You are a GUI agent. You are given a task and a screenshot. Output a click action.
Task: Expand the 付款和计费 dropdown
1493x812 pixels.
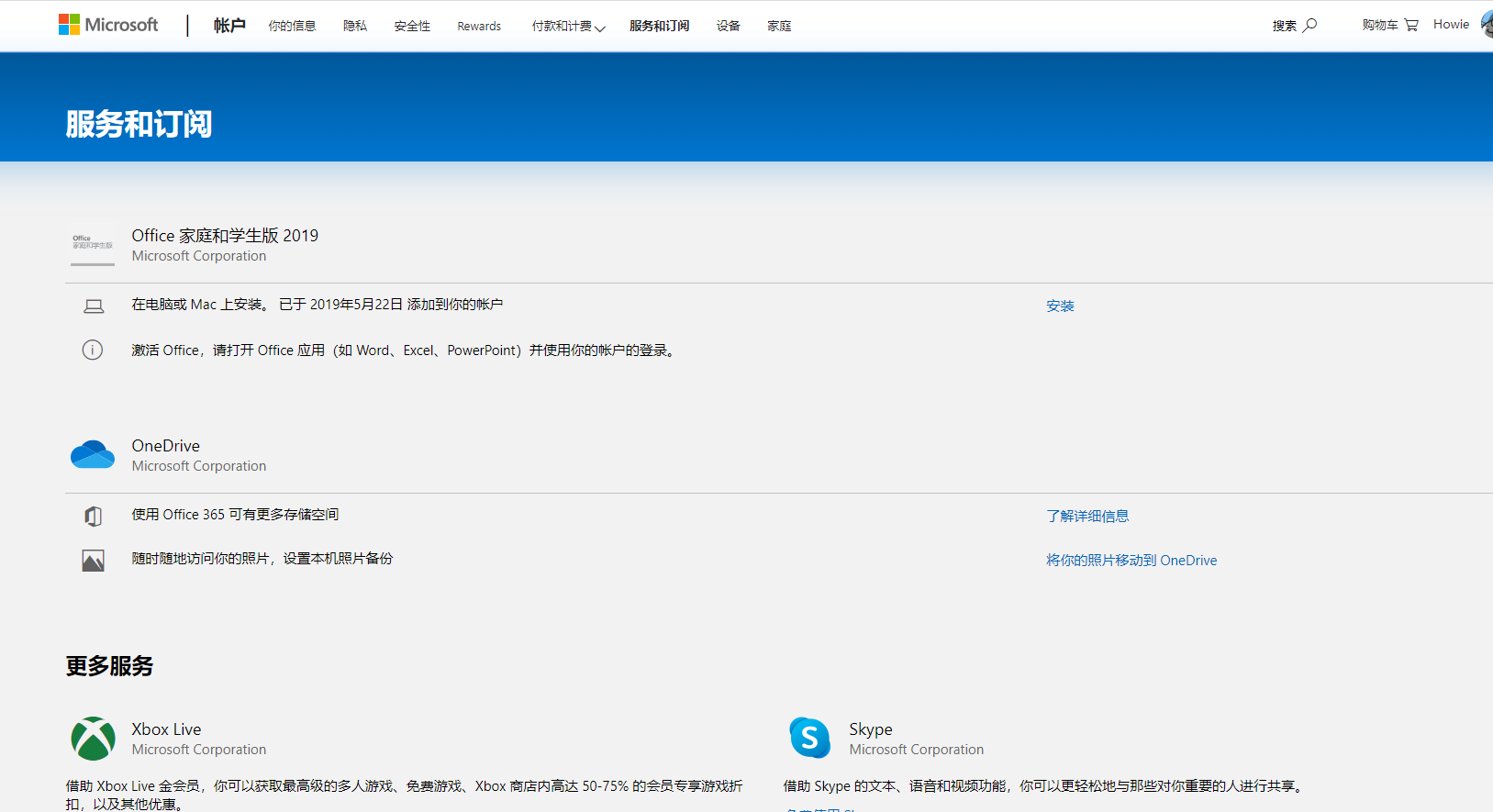(568, 26)
